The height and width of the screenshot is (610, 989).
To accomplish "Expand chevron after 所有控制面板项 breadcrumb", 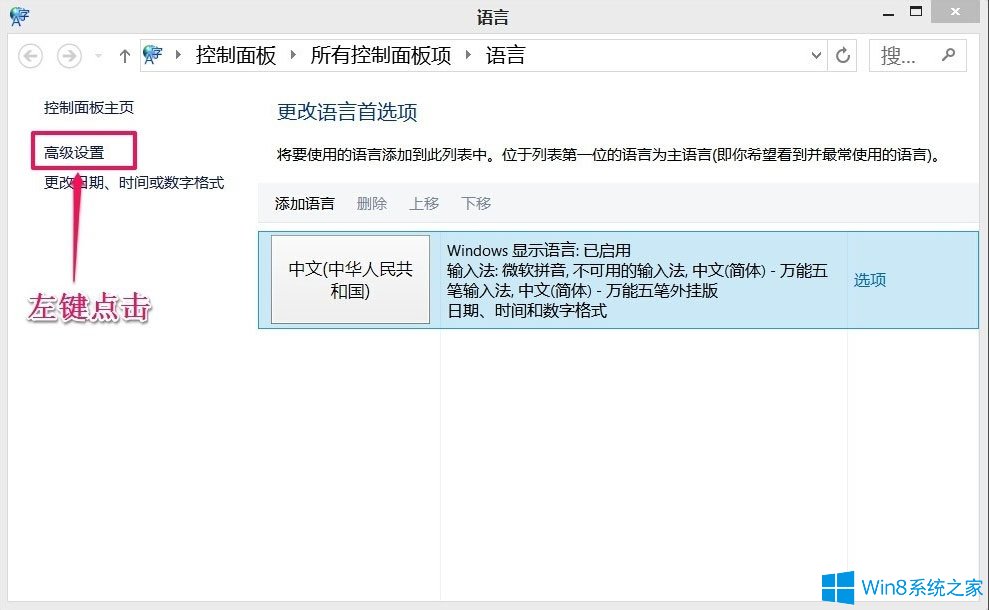I will pyautogui.click(x=468, y=55).
